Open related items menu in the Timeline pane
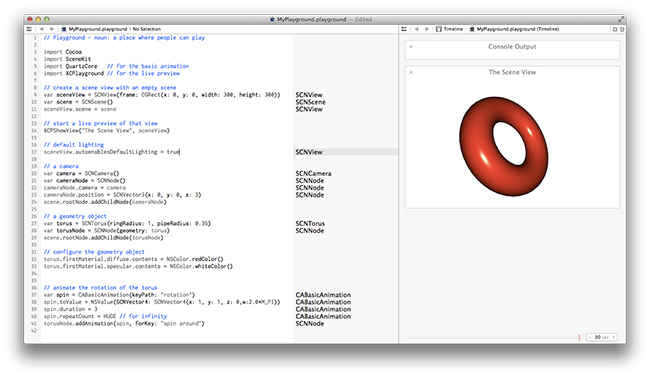The height and width of the screenshot is (377, 650). click(404, 29)
